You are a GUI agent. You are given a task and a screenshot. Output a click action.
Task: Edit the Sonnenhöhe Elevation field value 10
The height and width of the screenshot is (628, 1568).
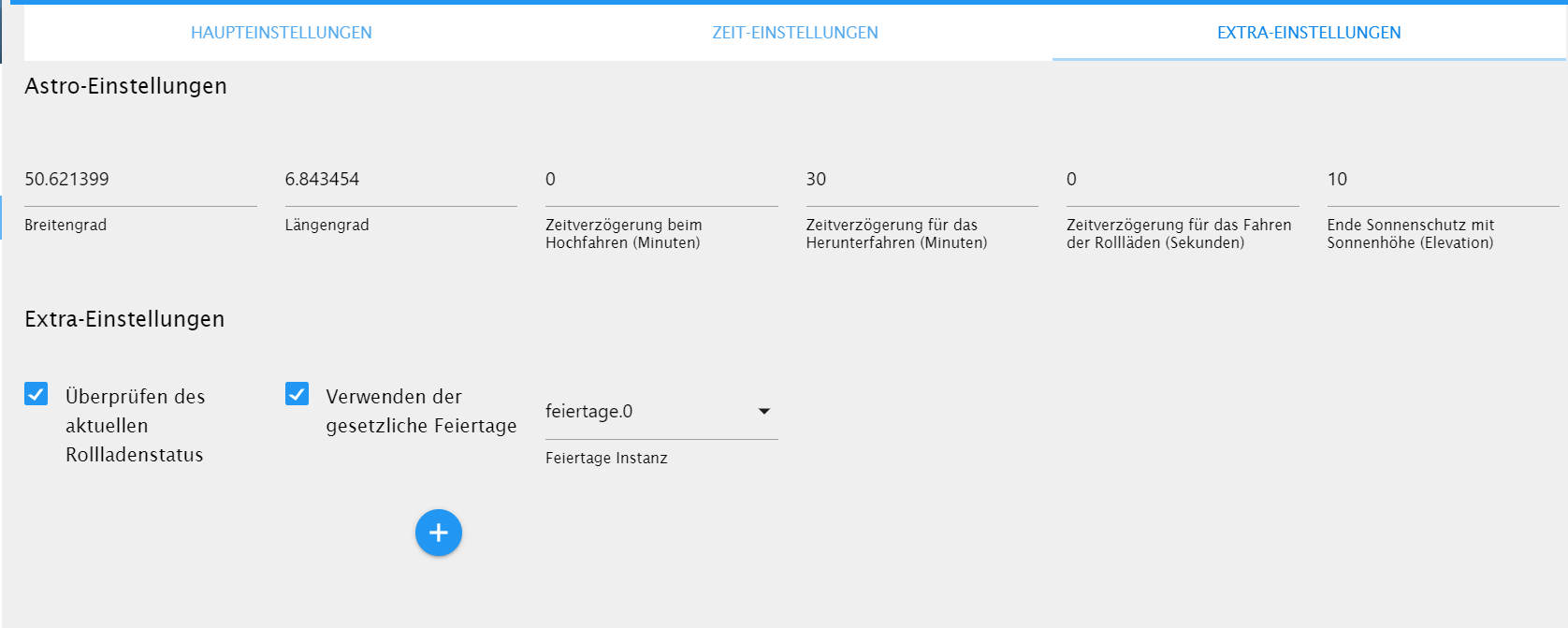pyautogui.click(x=1443, y=180)
